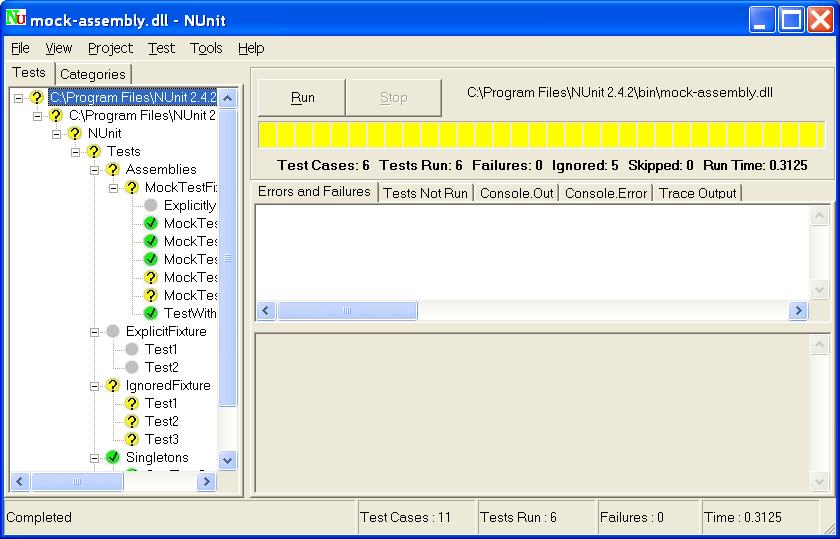Collapse the NUnit namespace node
This screenshot has width=840, height=539.
click(56, 134)
